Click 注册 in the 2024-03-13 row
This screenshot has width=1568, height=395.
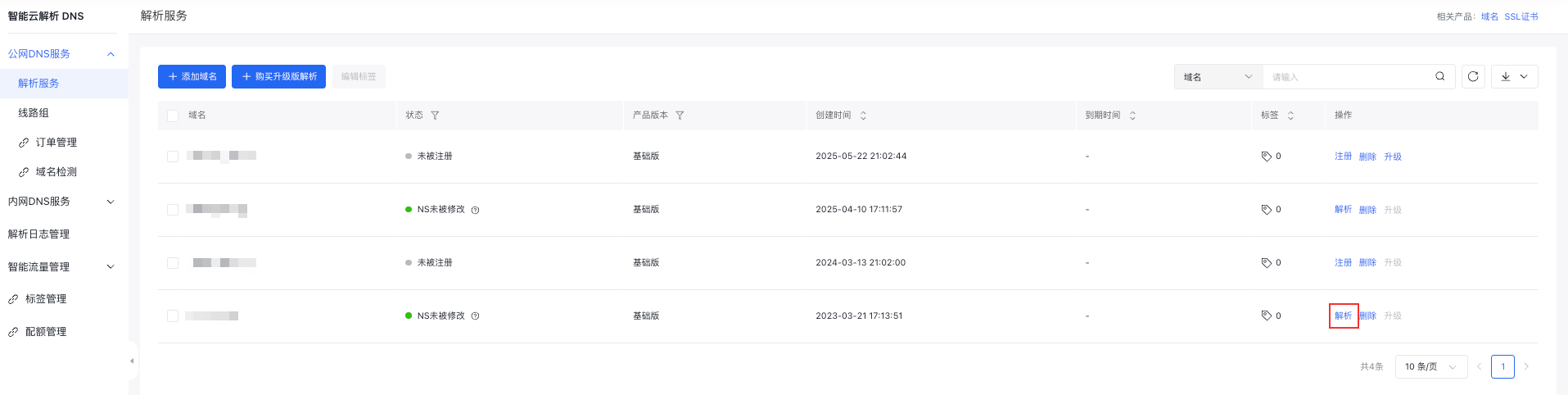click(1343, 263)
